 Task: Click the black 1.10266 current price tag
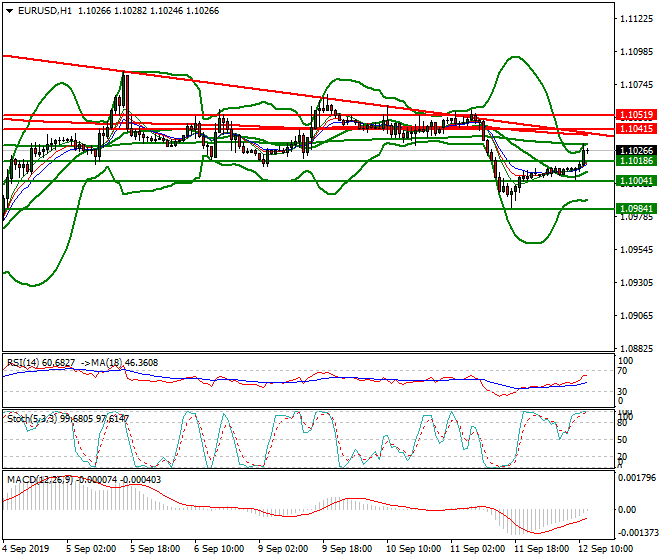coord(636,150)
